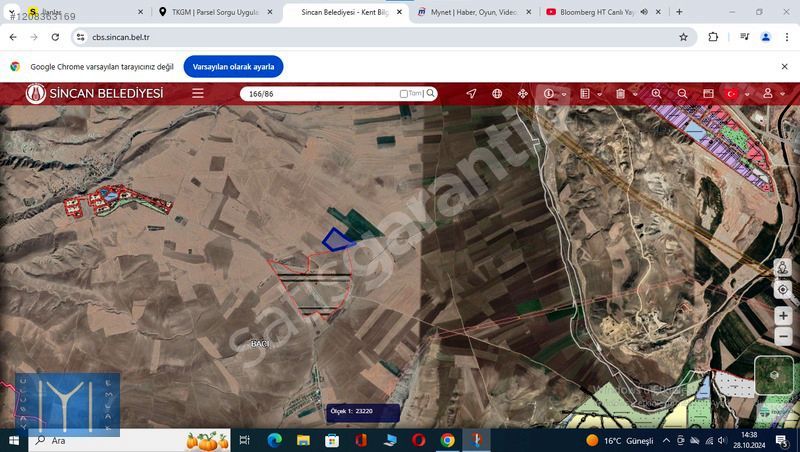Click the street view person icon on map
This screenshot has width=800, height=452.
pos(783,268)
